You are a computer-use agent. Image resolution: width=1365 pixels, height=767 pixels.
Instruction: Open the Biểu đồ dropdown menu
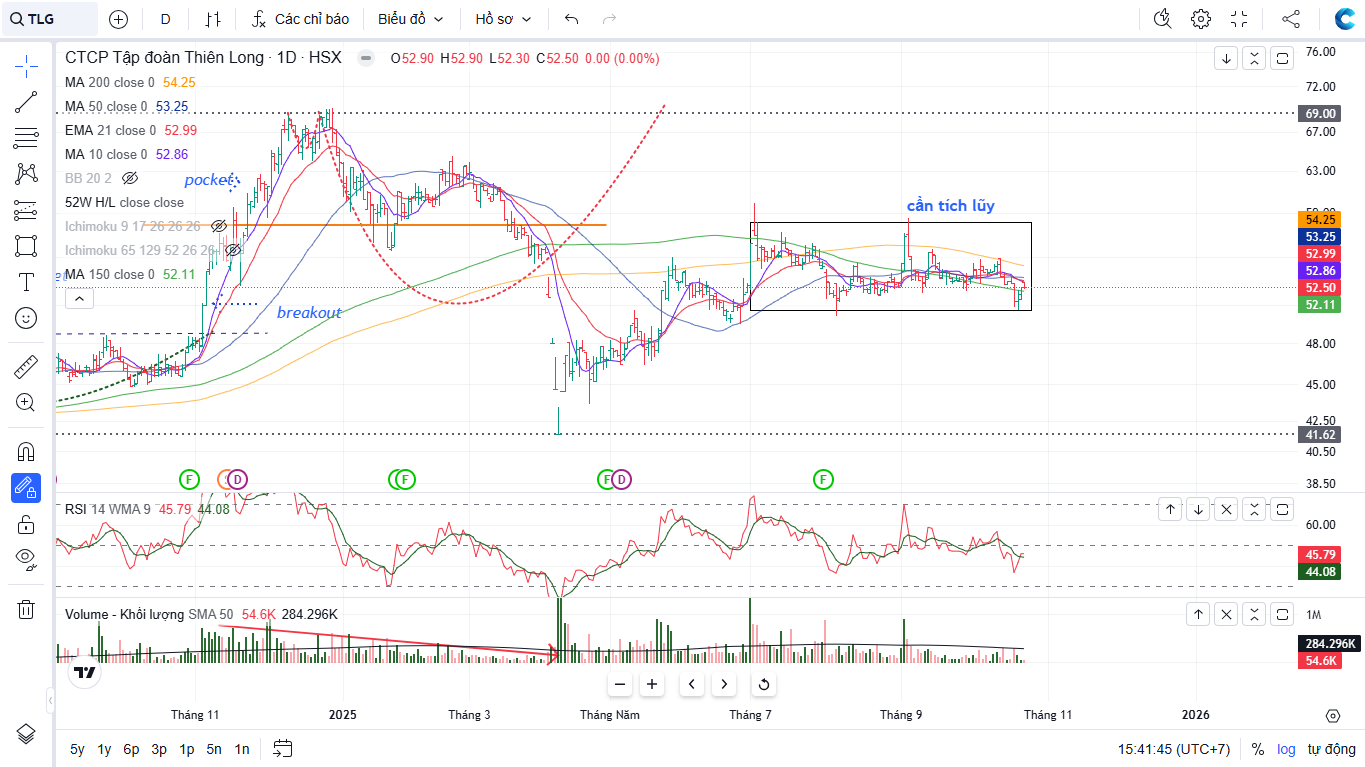(x=410, y=19)
